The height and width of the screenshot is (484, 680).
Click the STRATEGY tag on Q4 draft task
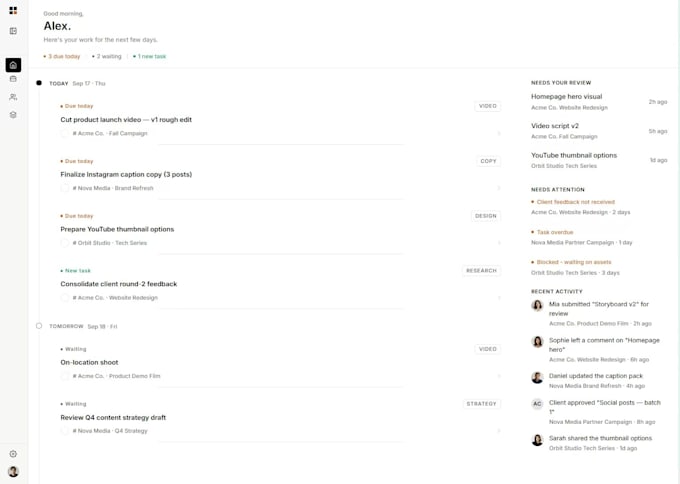coord(481,404)
